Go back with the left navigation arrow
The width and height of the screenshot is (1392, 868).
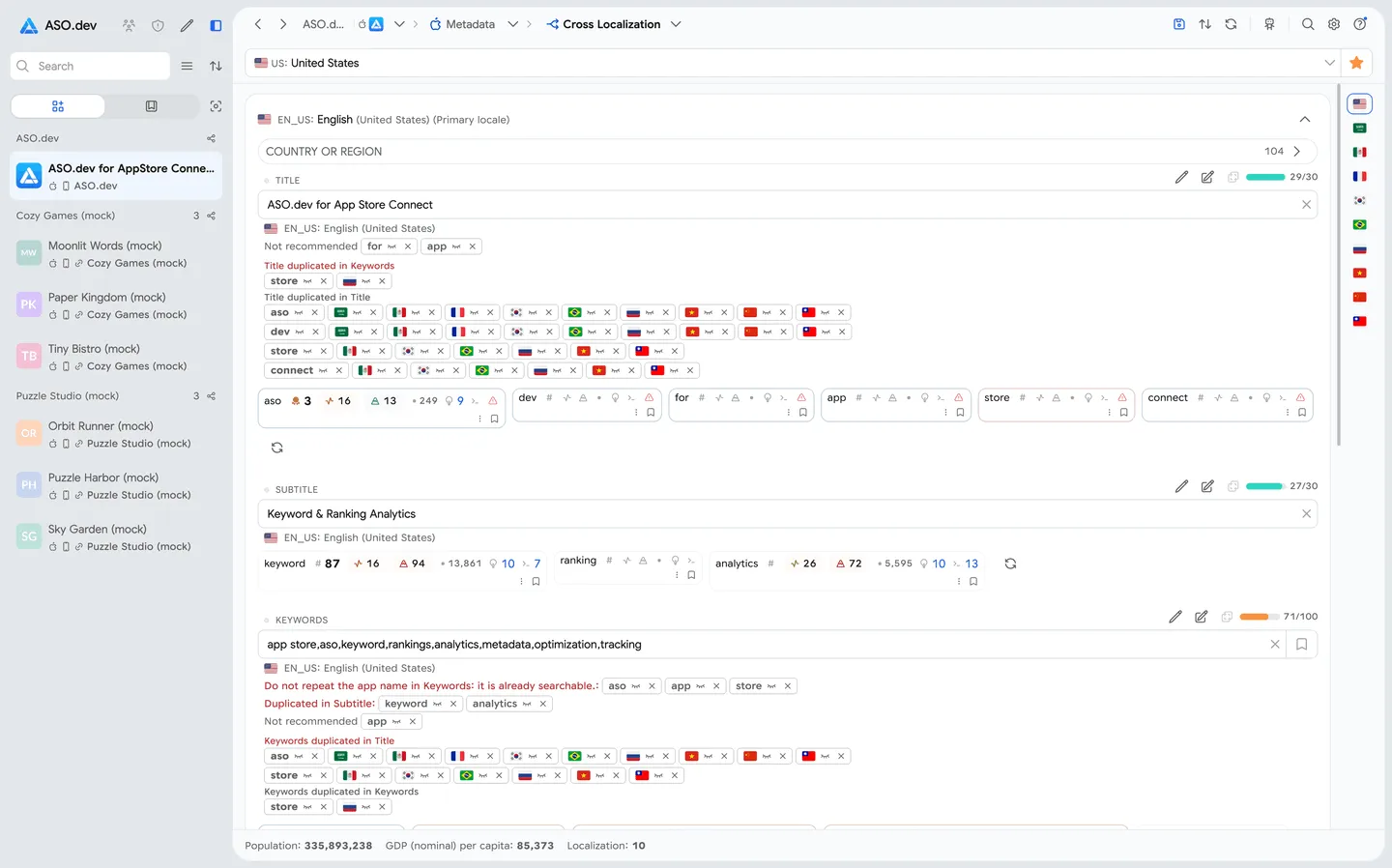pyautogui.click(x=258, y=24)
